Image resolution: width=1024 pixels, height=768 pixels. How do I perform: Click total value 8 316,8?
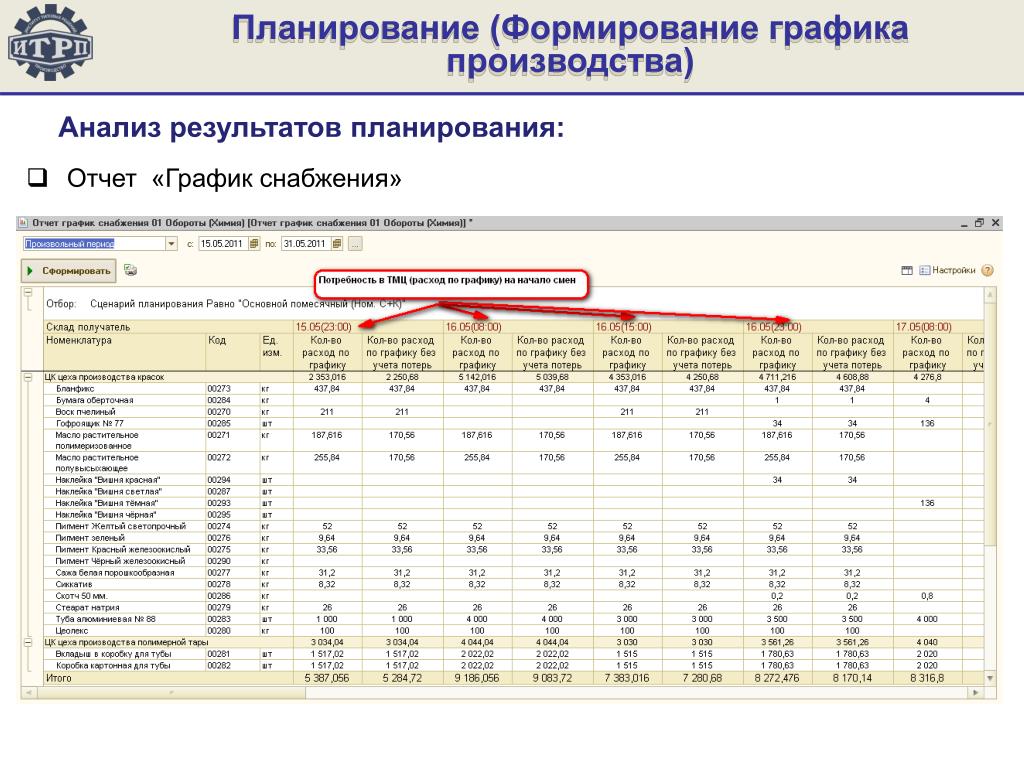[927, 678]
